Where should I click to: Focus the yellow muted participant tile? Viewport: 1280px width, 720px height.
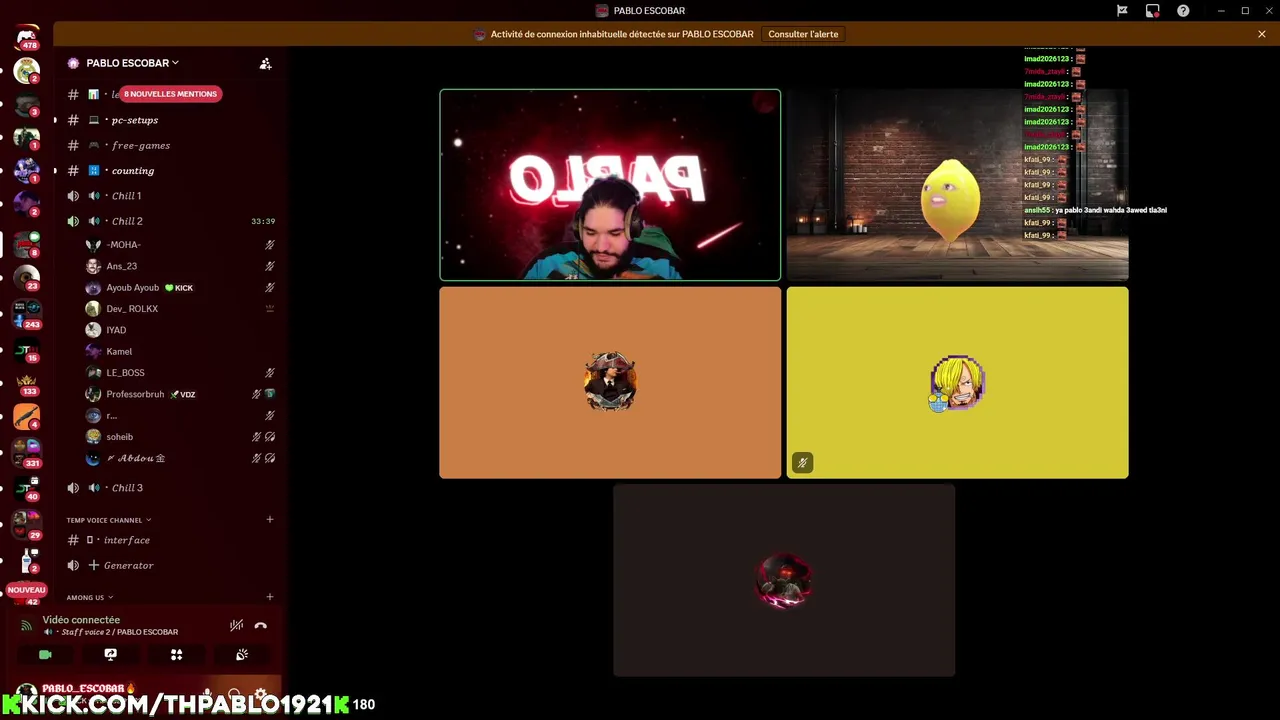[957, 383]
